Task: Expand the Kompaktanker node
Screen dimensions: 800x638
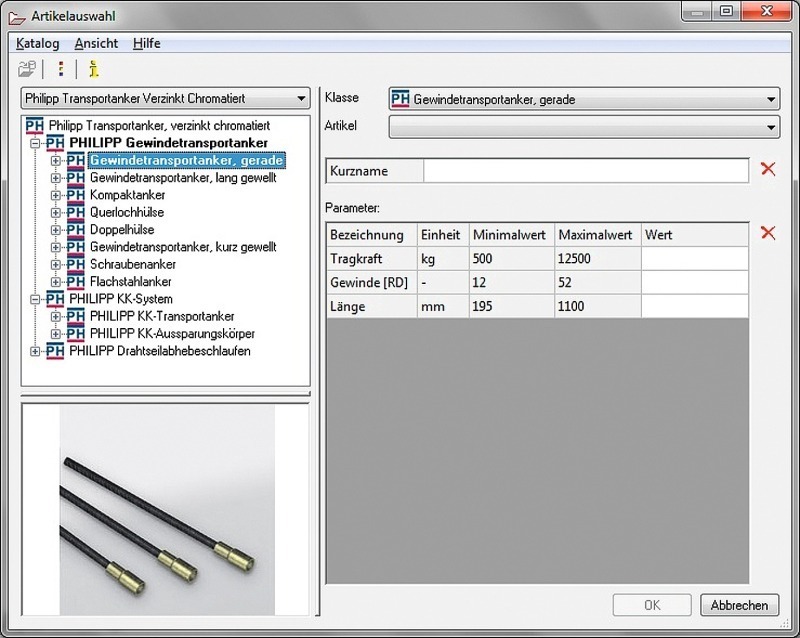Action: (55, 195)
